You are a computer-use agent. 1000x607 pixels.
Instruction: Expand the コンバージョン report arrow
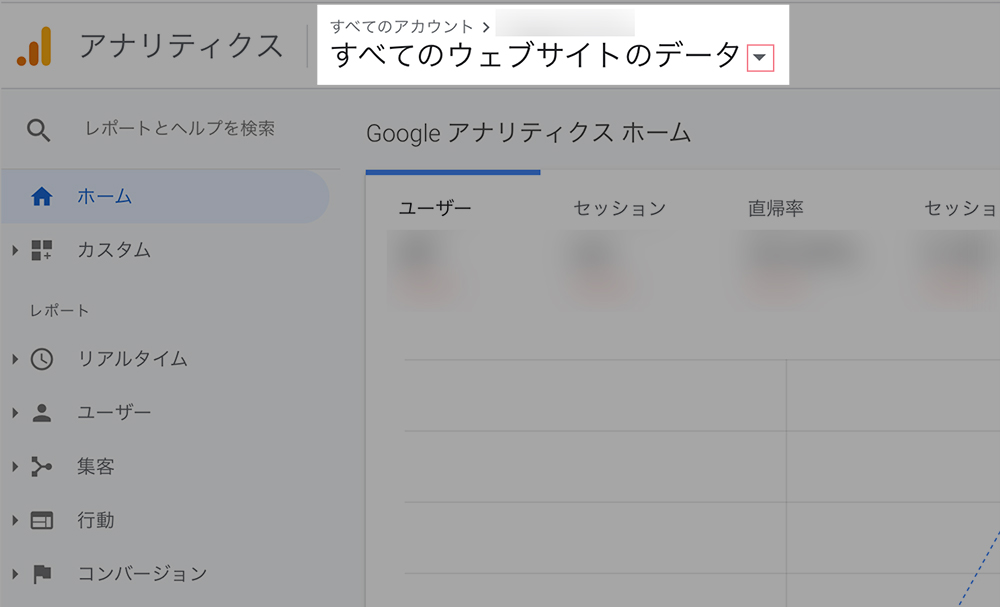click(x=15, y=574)
